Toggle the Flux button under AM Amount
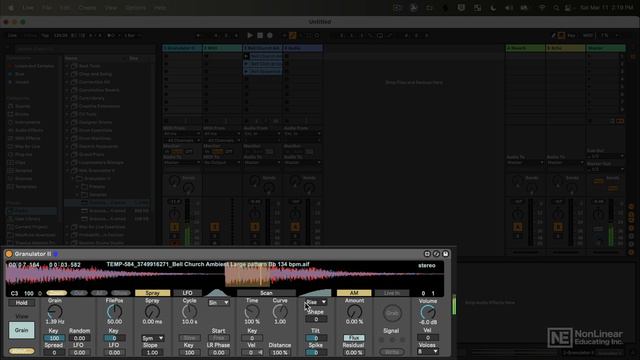 [x=354, y=338]
